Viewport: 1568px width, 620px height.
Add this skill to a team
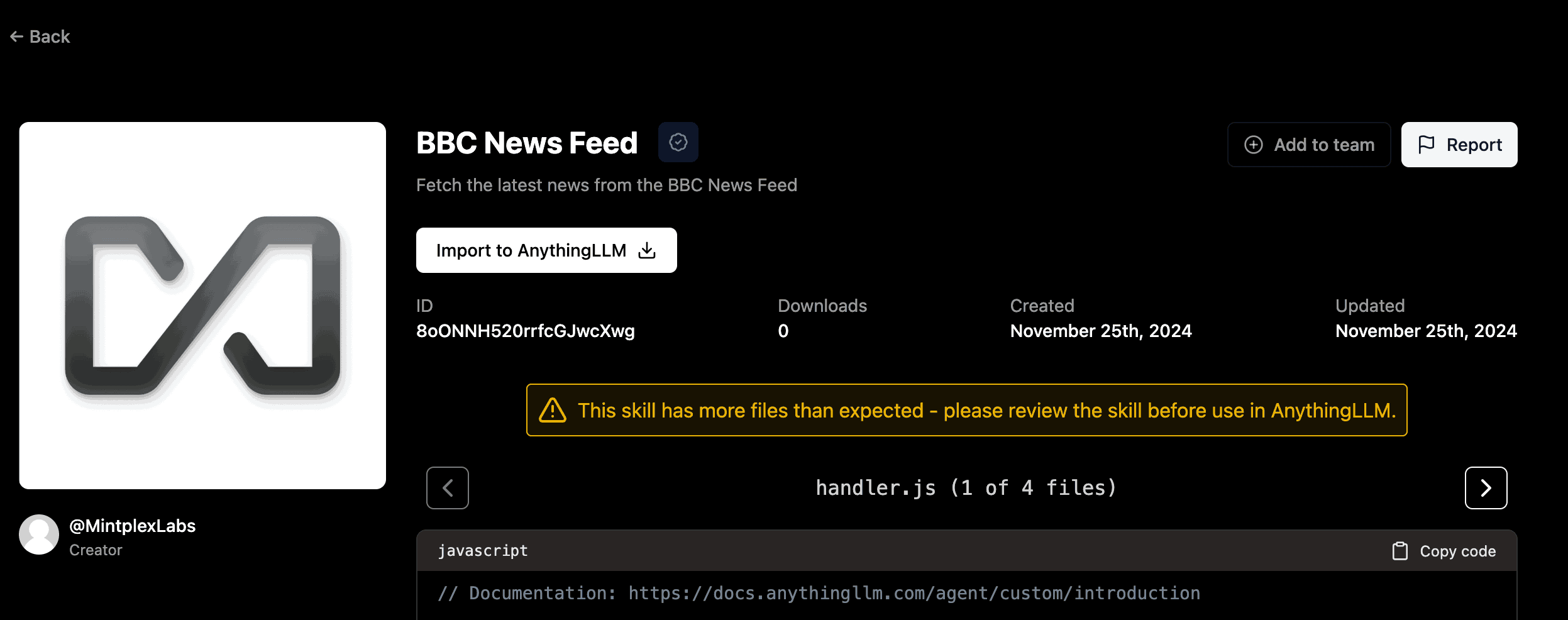click(x=1309, y=145)
